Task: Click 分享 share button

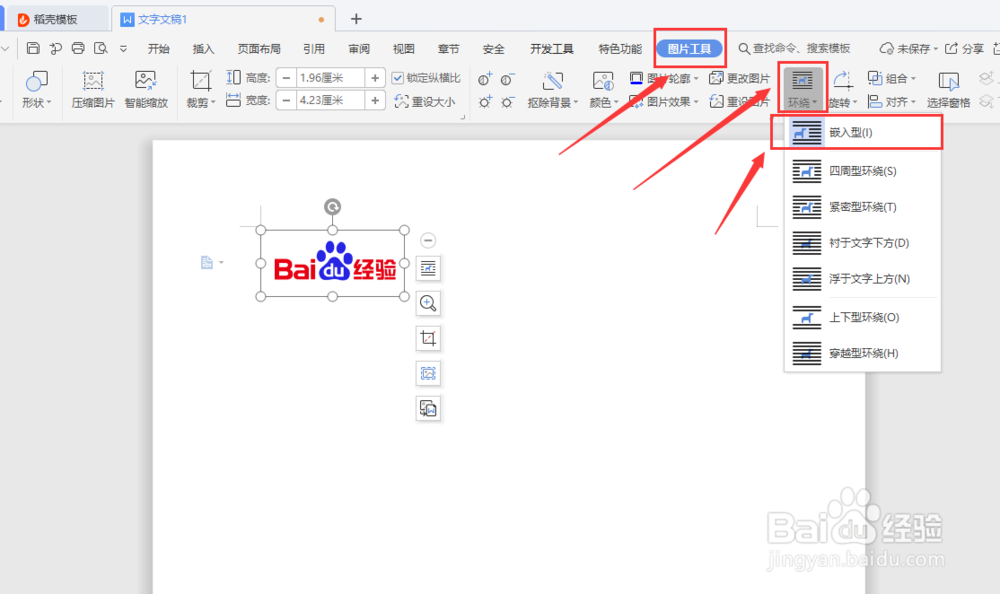Action: (x=965, y=48)
